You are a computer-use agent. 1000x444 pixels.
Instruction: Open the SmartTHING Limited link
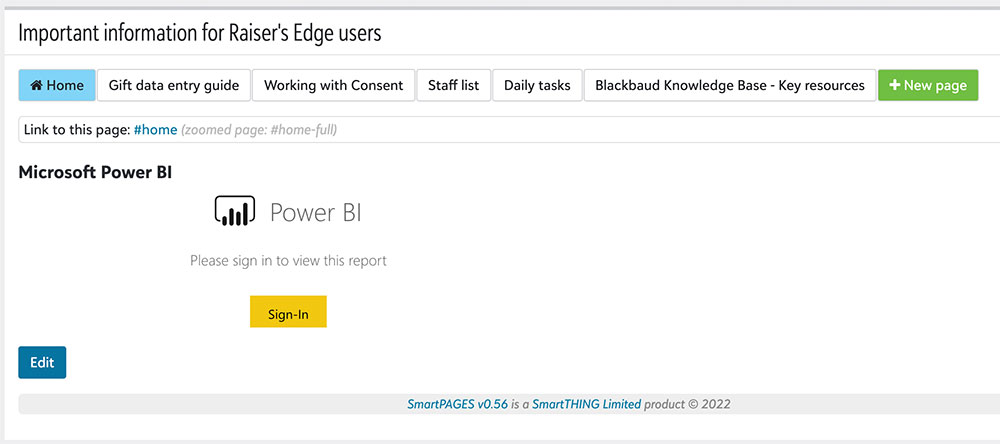point(587,404)
